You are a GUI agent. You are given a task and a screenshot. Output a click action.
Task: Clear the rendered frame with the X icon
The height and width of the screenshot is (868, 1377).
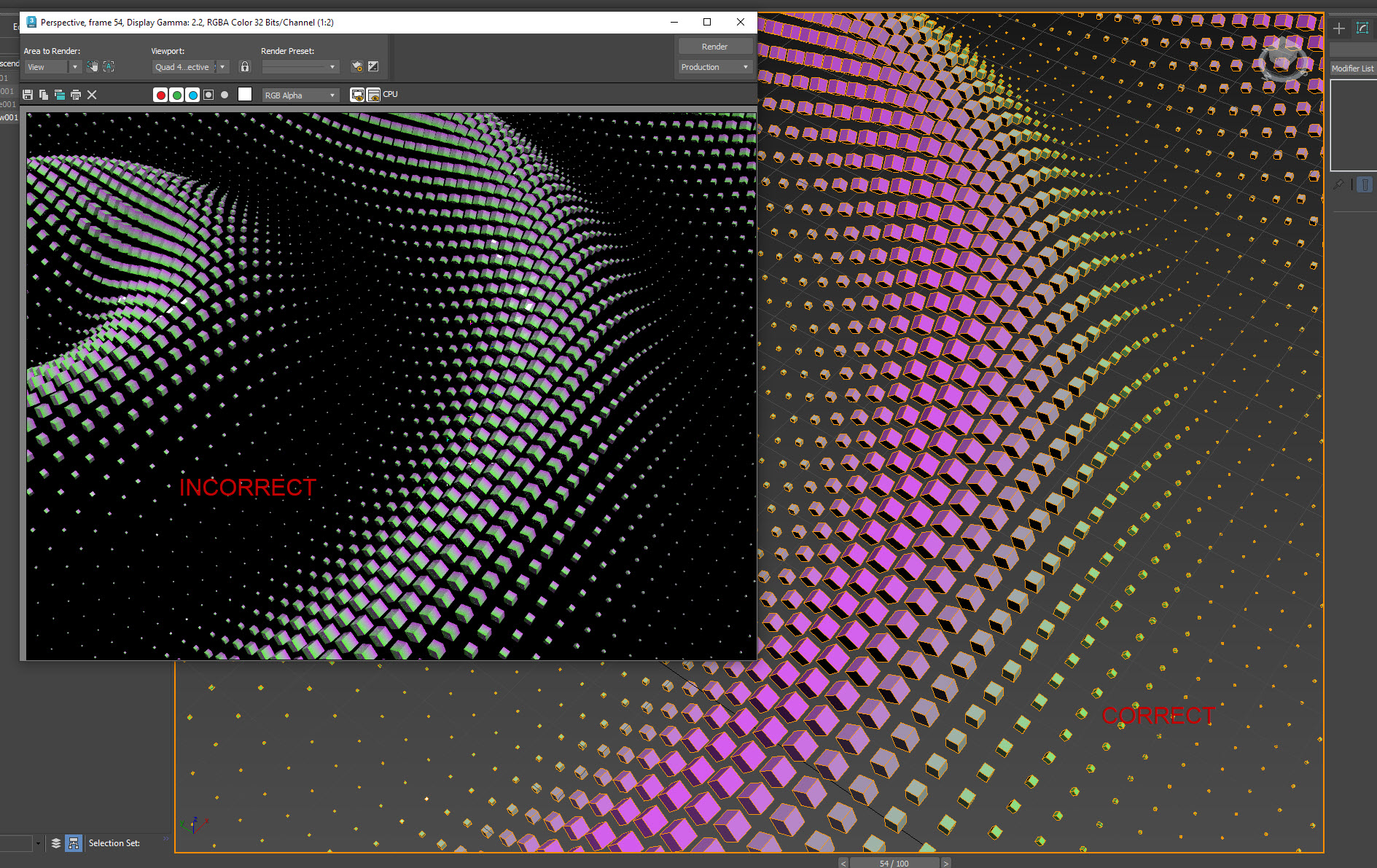pyautogui.click(x=92, y=95)
